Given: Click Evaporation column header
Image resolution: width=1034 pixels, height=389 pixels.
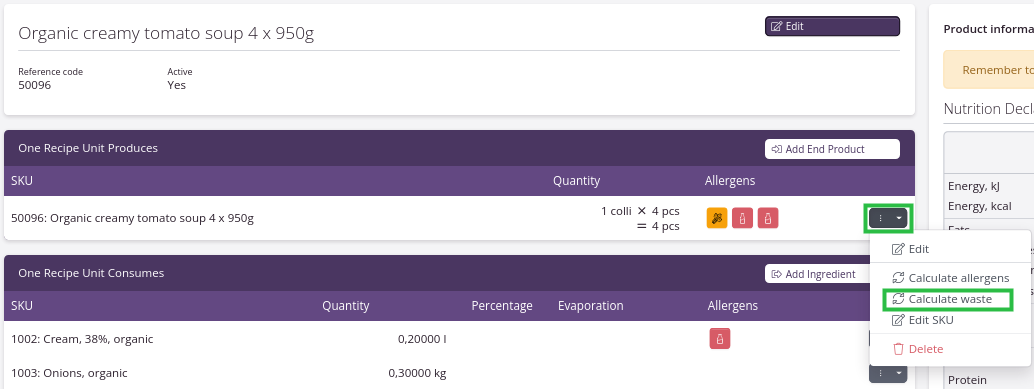Looking at the screenshot, I should coord(590,306).
